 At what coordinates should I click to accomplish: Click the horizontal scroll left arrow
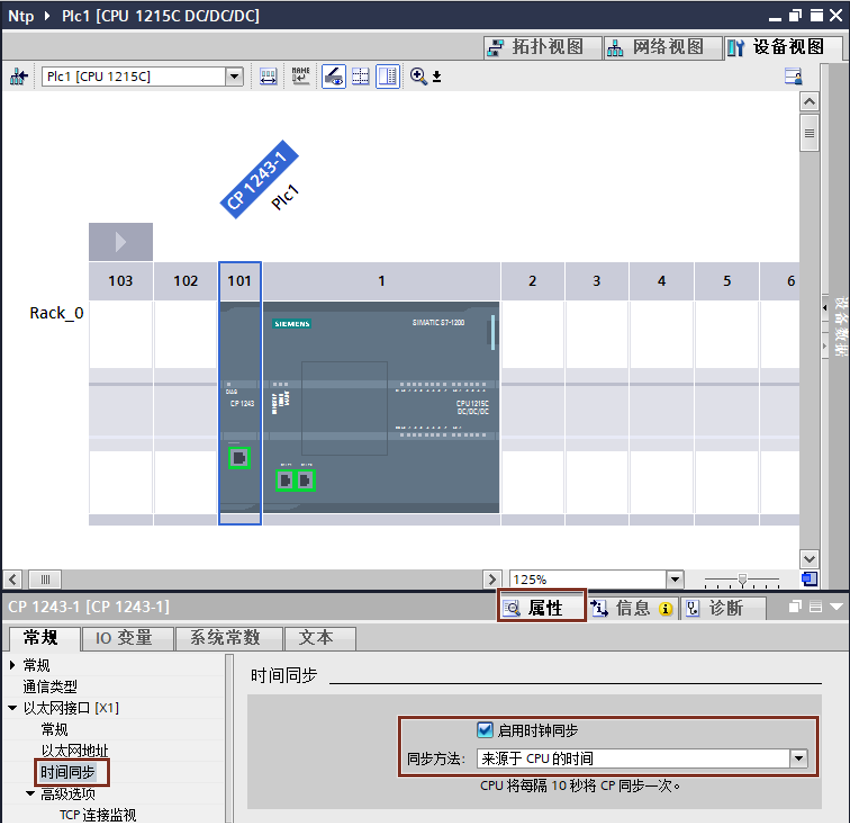click(x=12, y=579)
